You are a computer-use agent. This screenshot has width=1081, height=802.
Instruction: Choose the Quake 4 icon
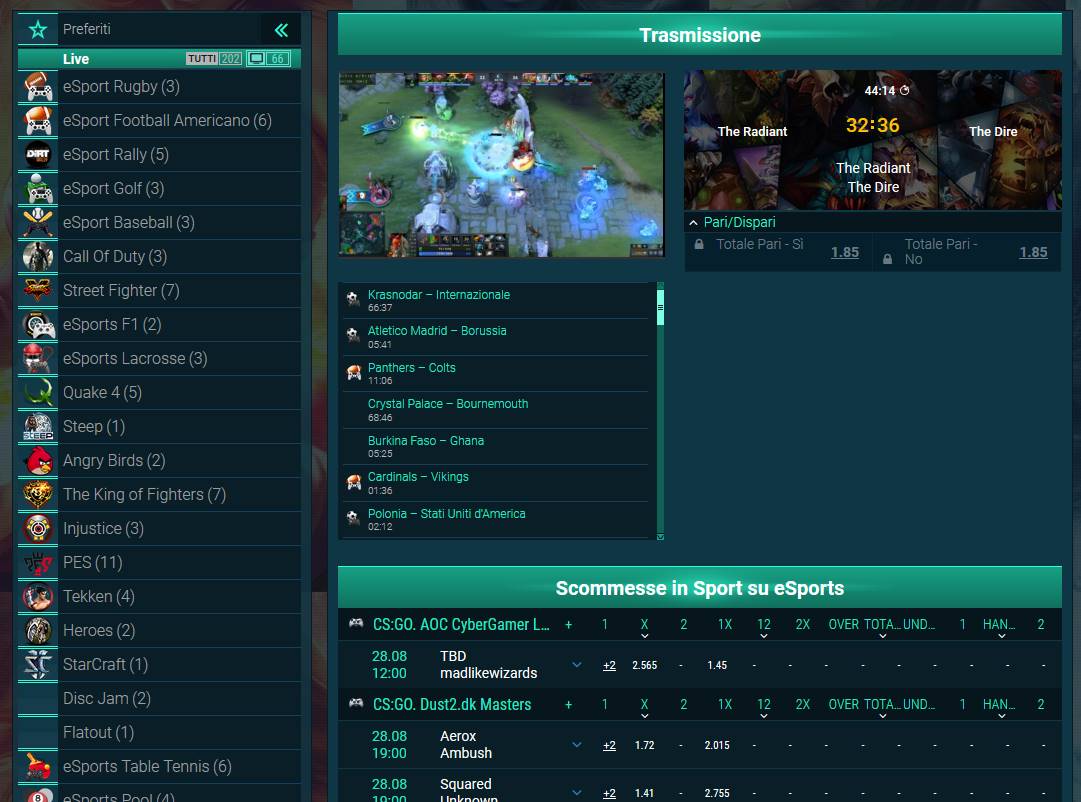pyautogui.click(x=38, y=392)
